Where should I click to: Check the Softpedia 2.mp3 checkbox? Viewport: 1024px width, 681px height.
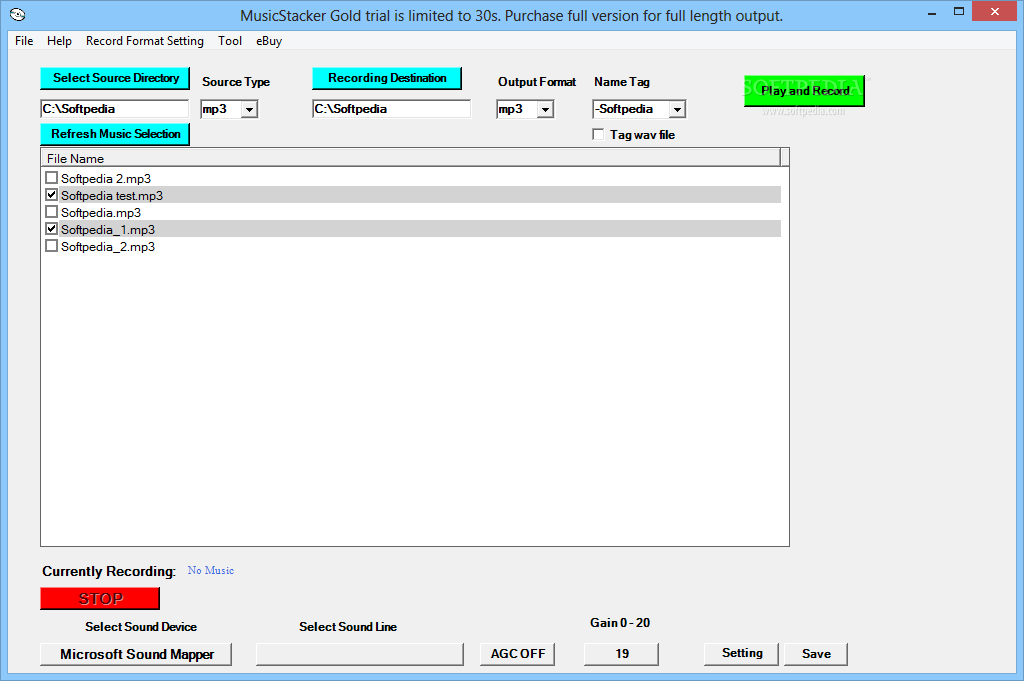tap(52, 178)
